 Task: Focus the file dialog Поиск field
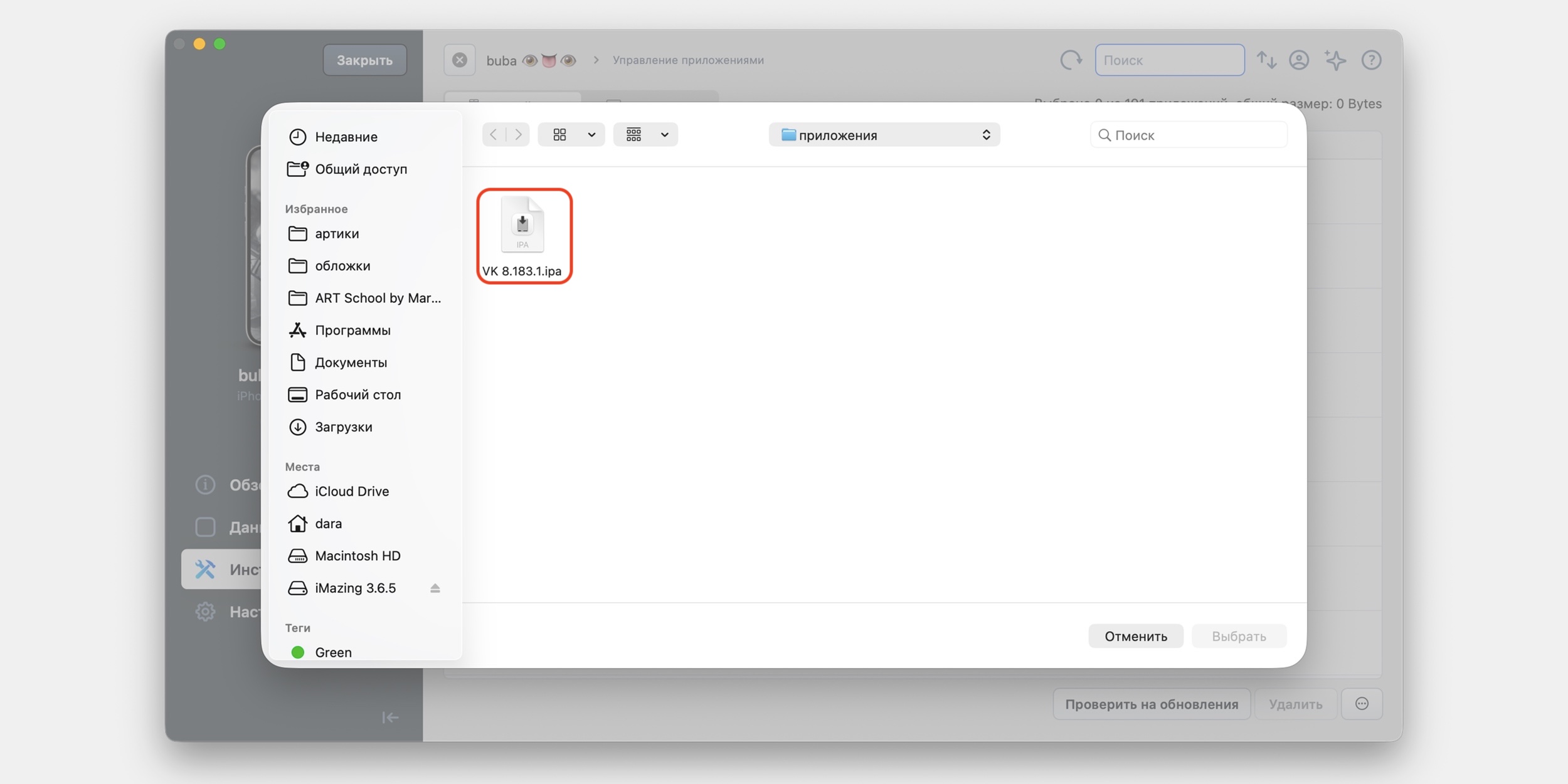pyautogui.click(x=1189, y=135)
